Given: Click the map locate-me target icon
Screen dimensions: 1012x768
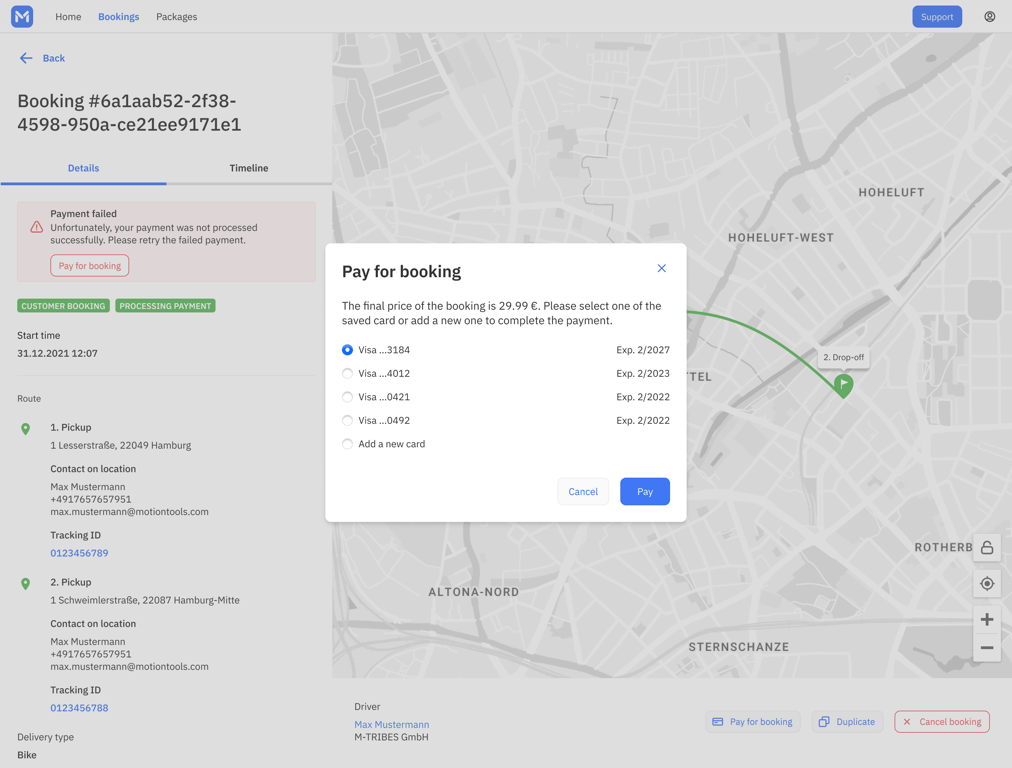Looking at the screenshot, I should (x=987, y=583).
